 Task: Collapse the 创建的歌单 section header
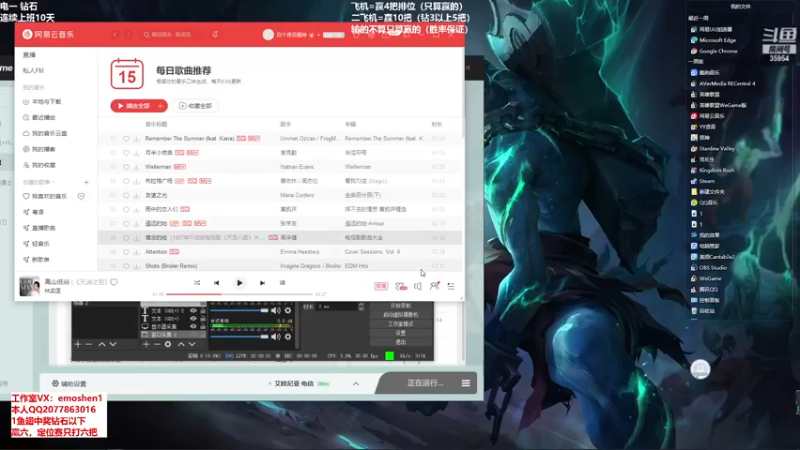pyautogui.click(x=38, y=182)
